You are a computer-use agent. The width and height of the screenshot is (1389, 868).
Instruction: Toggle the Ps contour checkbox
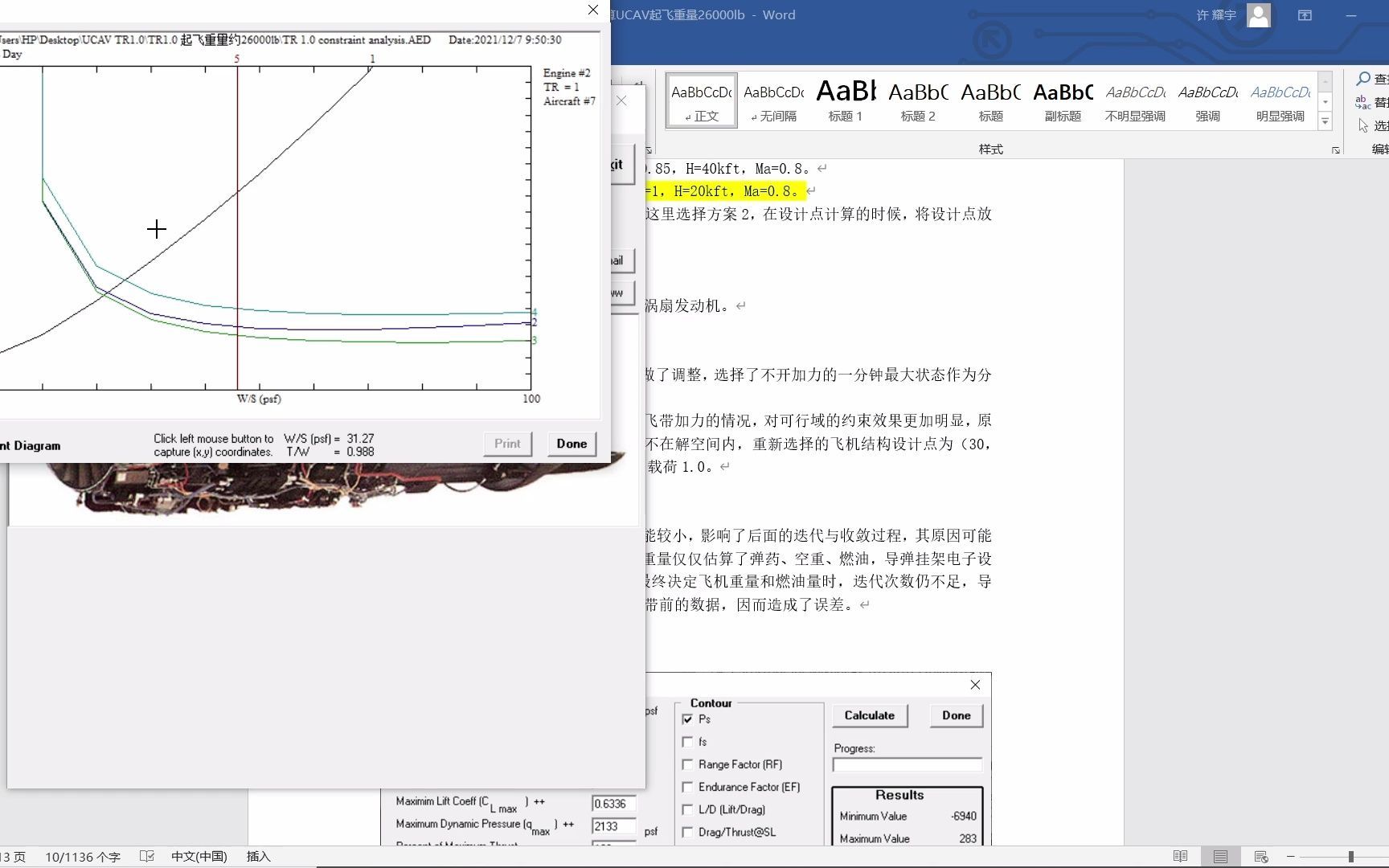[x=687, y=719]
